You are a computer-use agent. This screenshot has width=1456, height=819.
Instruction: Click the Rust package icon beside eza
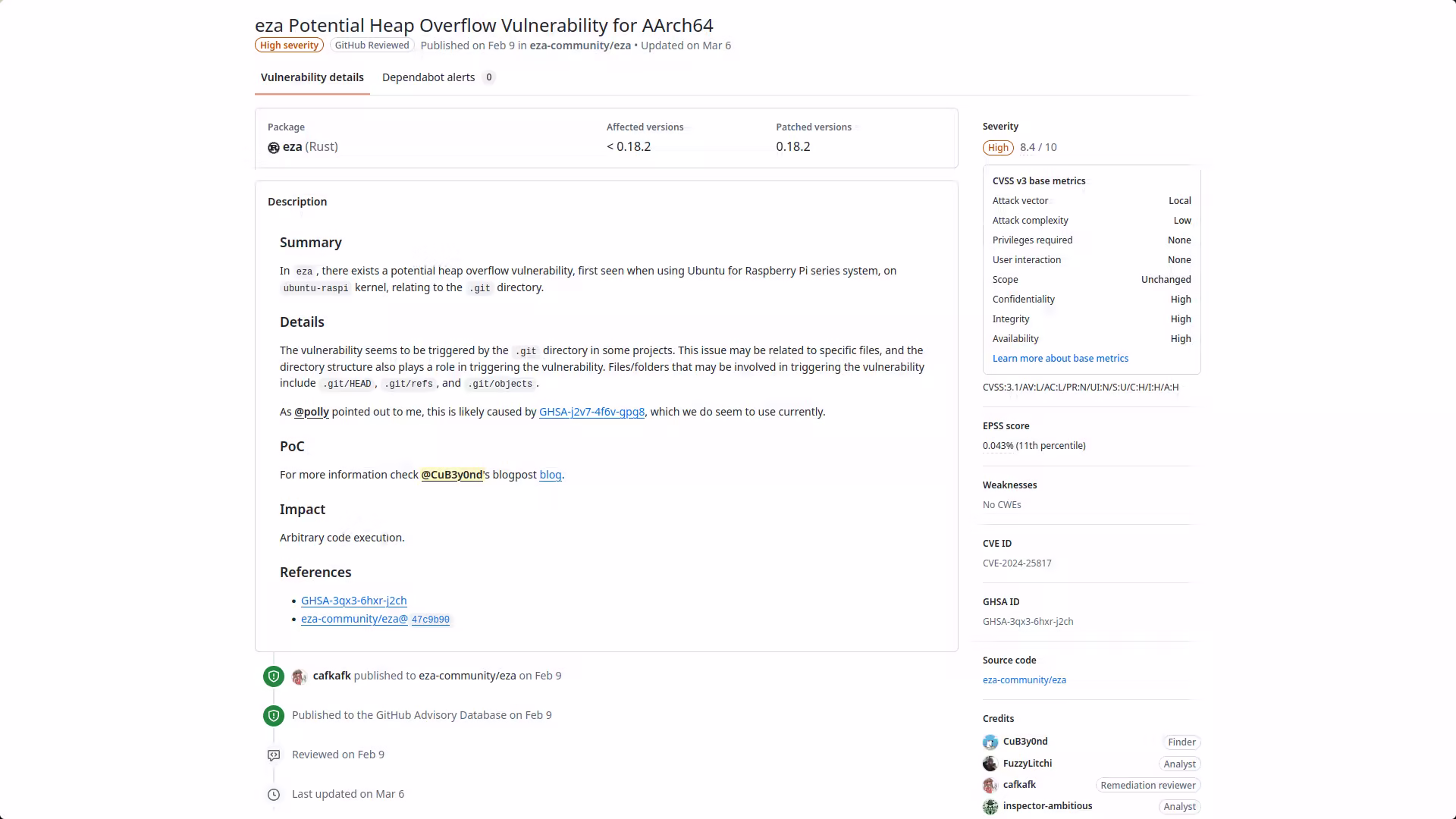[274, 148]
